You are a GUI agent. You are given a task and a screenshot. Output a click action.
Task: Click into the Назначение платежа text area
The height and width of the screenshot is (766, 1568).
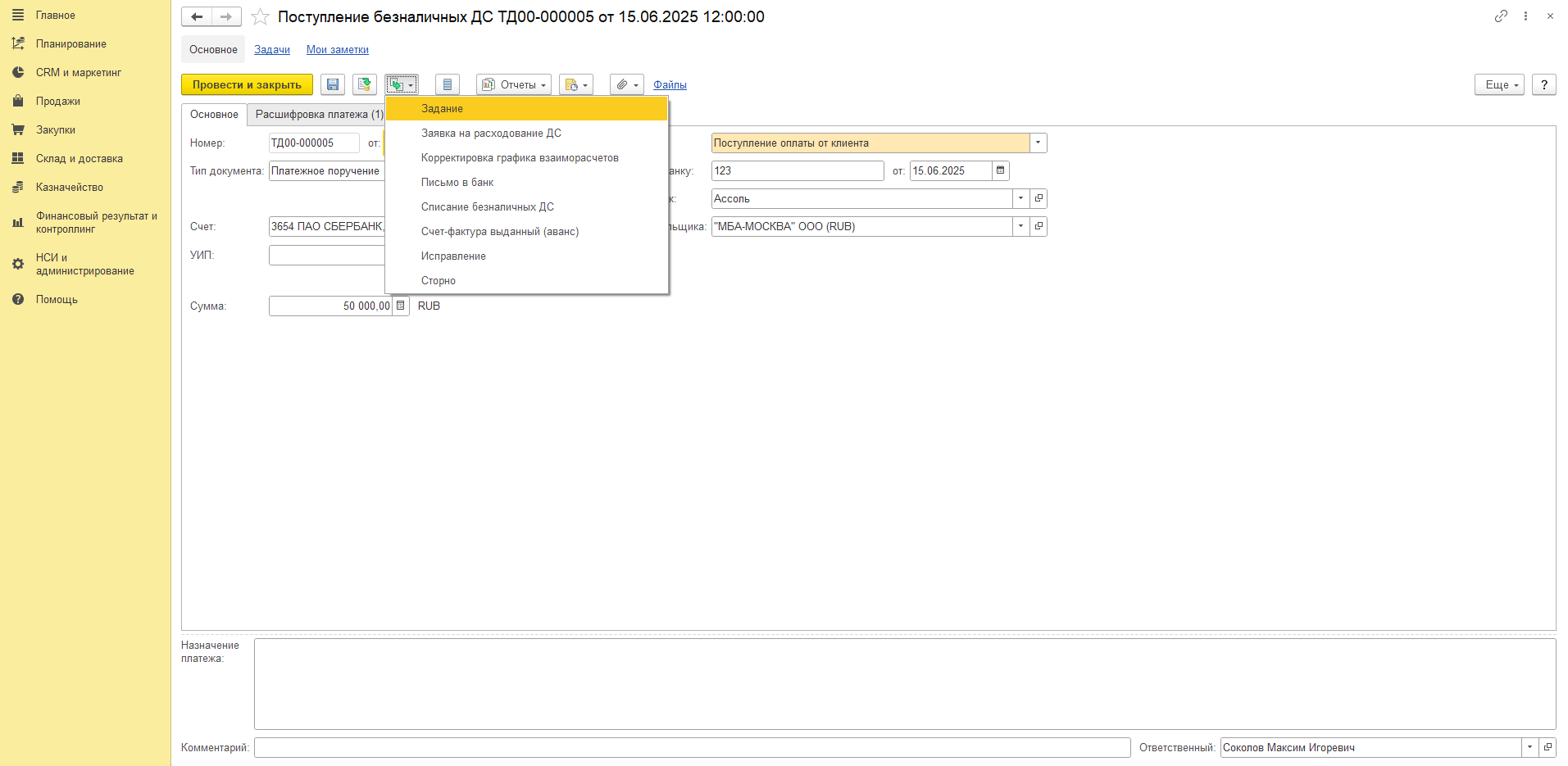[x=905, y=684]
